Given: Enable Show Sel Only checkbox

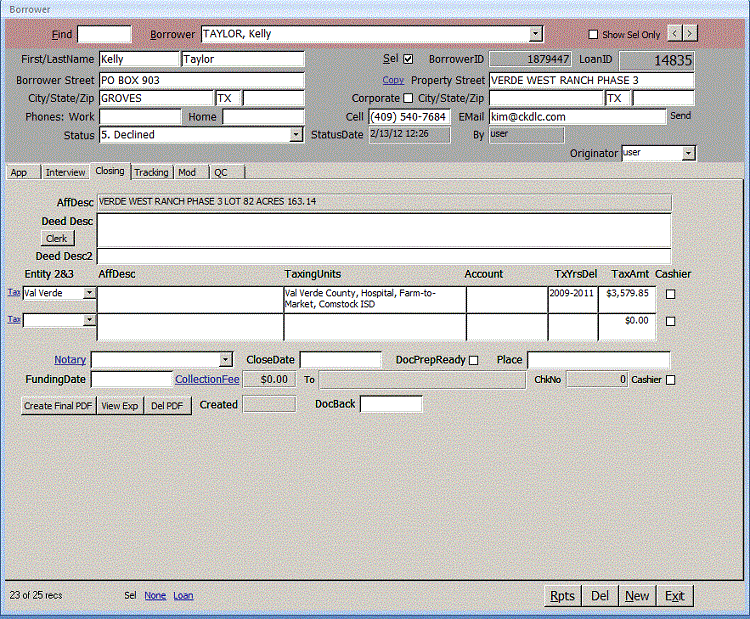Looking at the screenshot, I should pyautogui.click(x=594, y=35).
